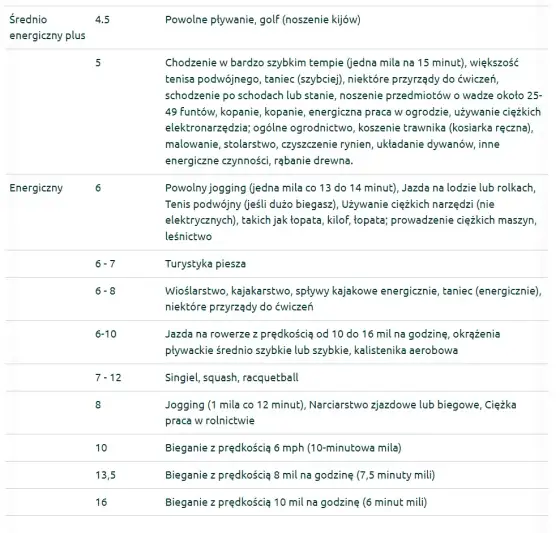This screenshot has width=560, height=533.
Task: Click the 'Energiczny' category label
Action: tap(36, 188)
